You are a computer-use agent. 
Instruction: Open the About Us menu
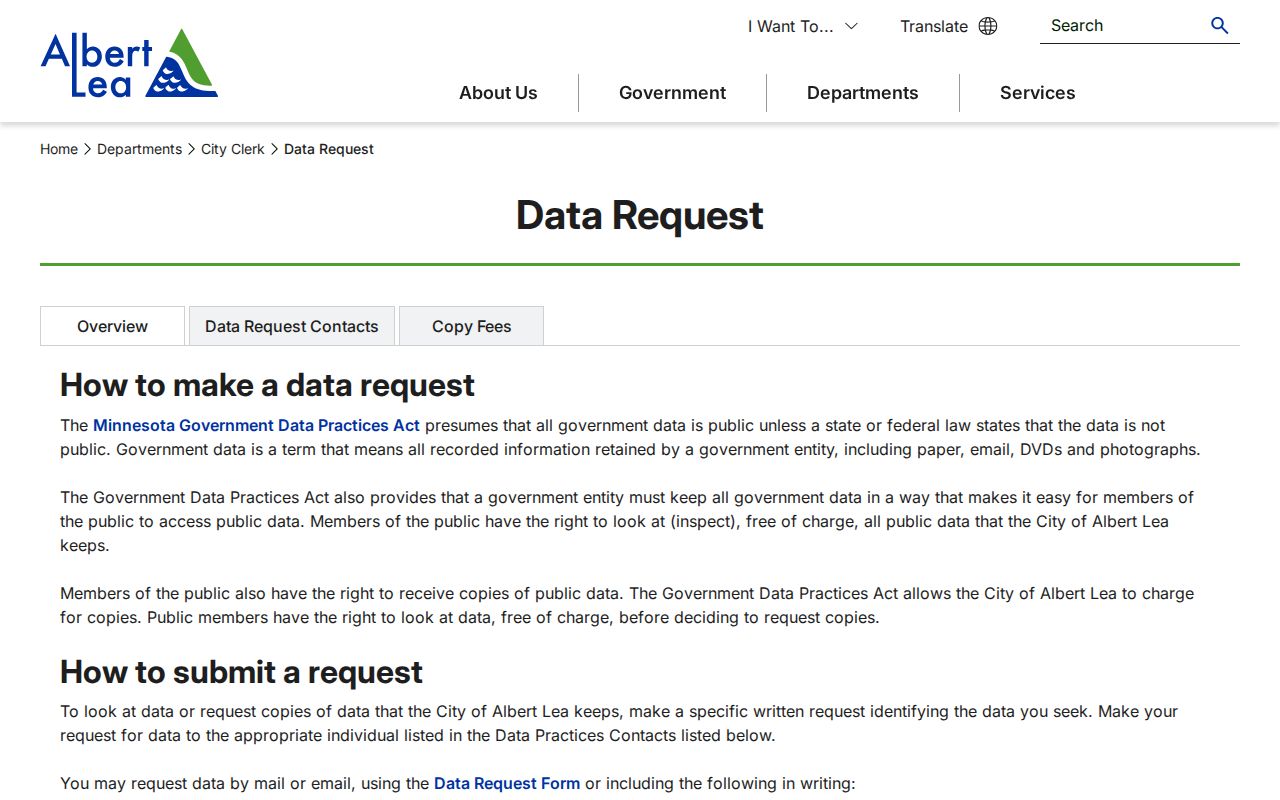(498, 93)
